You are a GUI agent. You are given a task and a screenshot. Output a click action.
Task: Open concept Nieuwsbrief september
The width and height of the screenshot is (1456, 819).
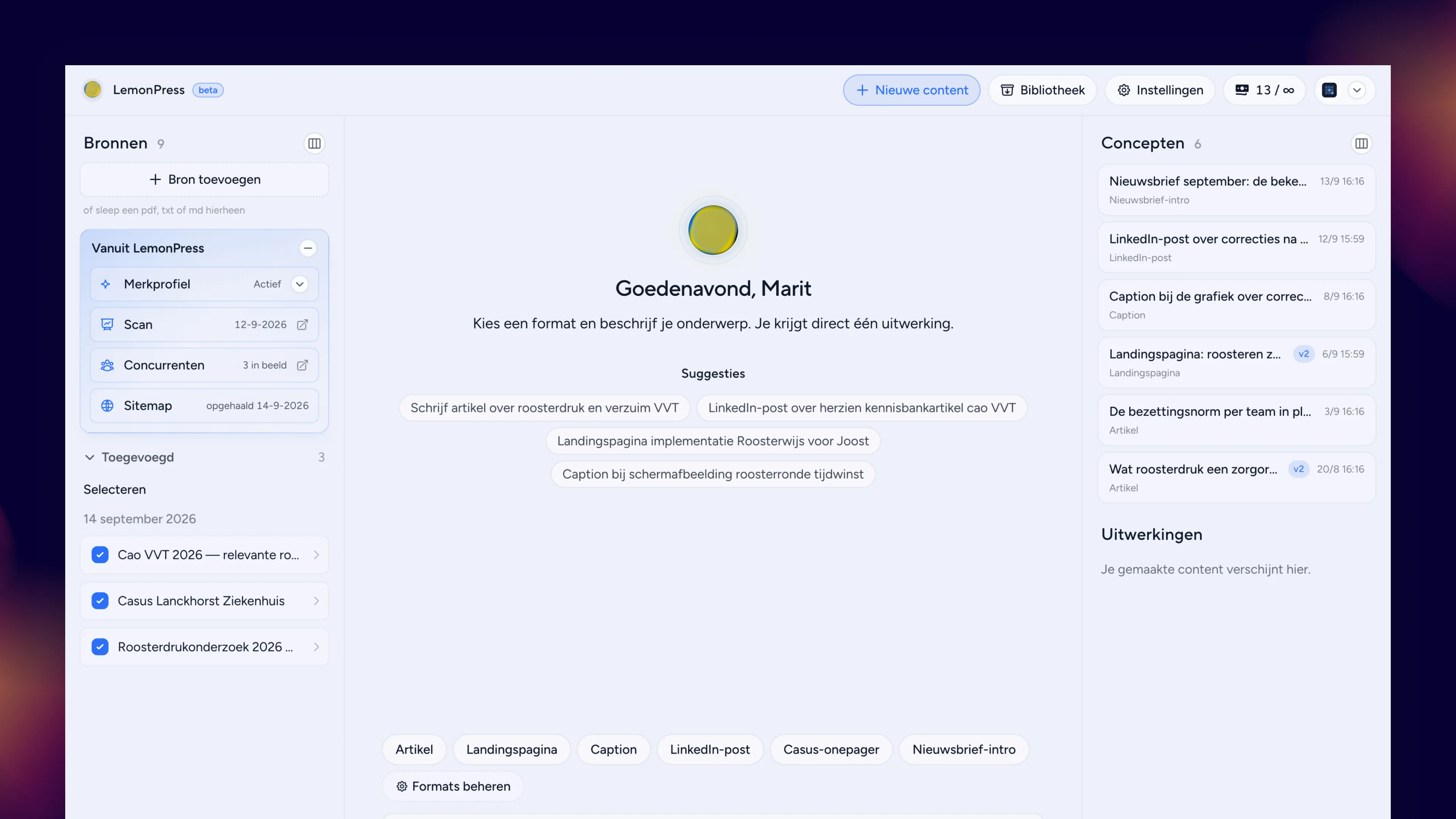[x=1236, y=190]
